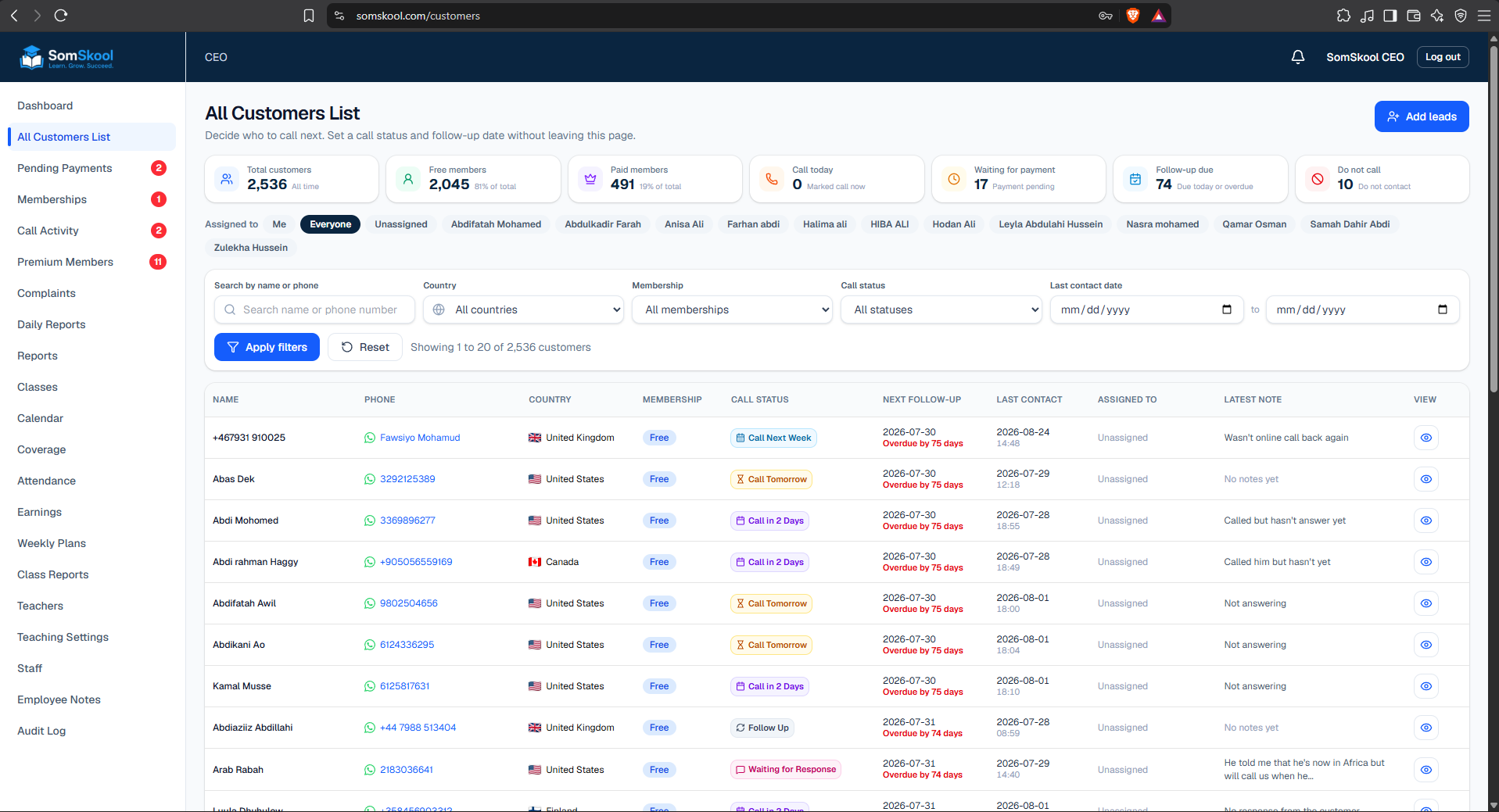This screenshot has width=1499, height=812.
Task: Click the Total customers people icon
Action: 227,179
